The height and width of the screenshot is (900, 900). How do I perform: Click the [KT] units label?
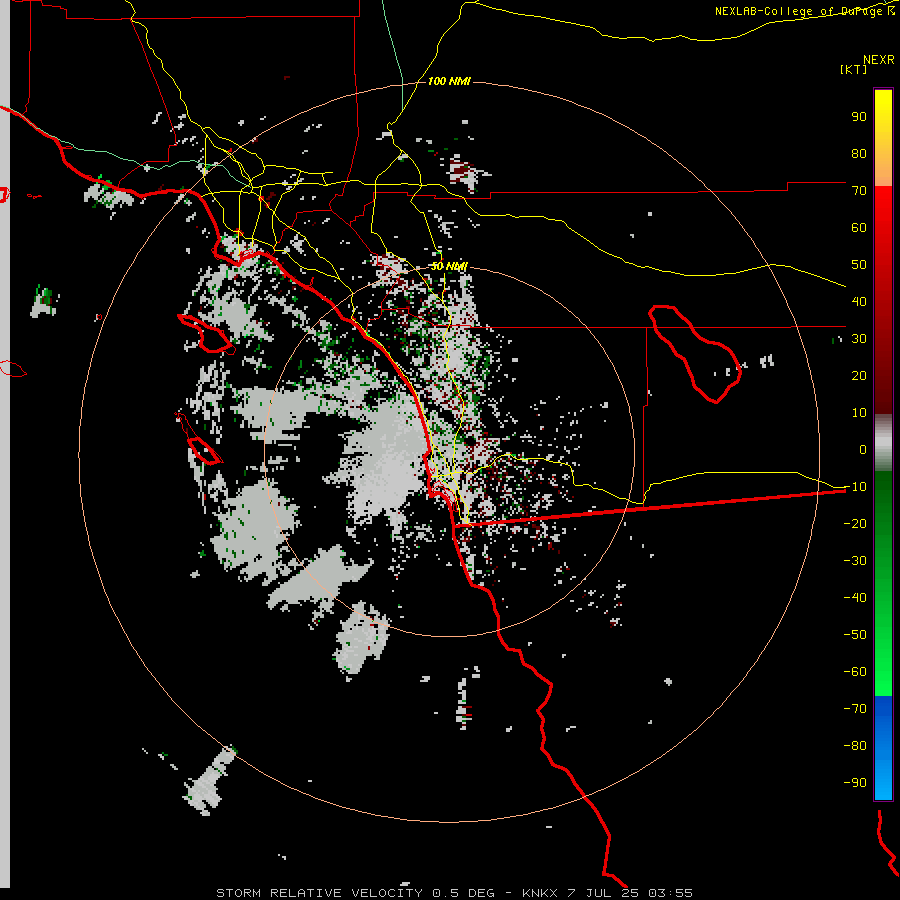(x=854, y=69)
